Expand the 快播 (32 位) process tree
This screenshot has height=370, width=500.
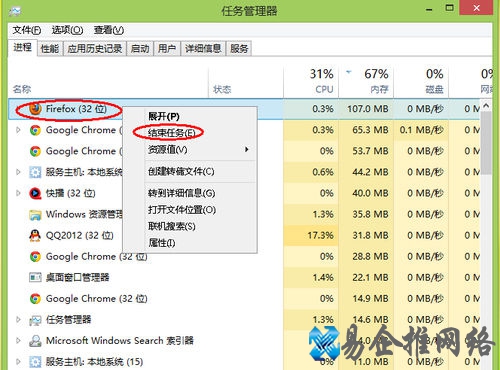tap(18, 193)
